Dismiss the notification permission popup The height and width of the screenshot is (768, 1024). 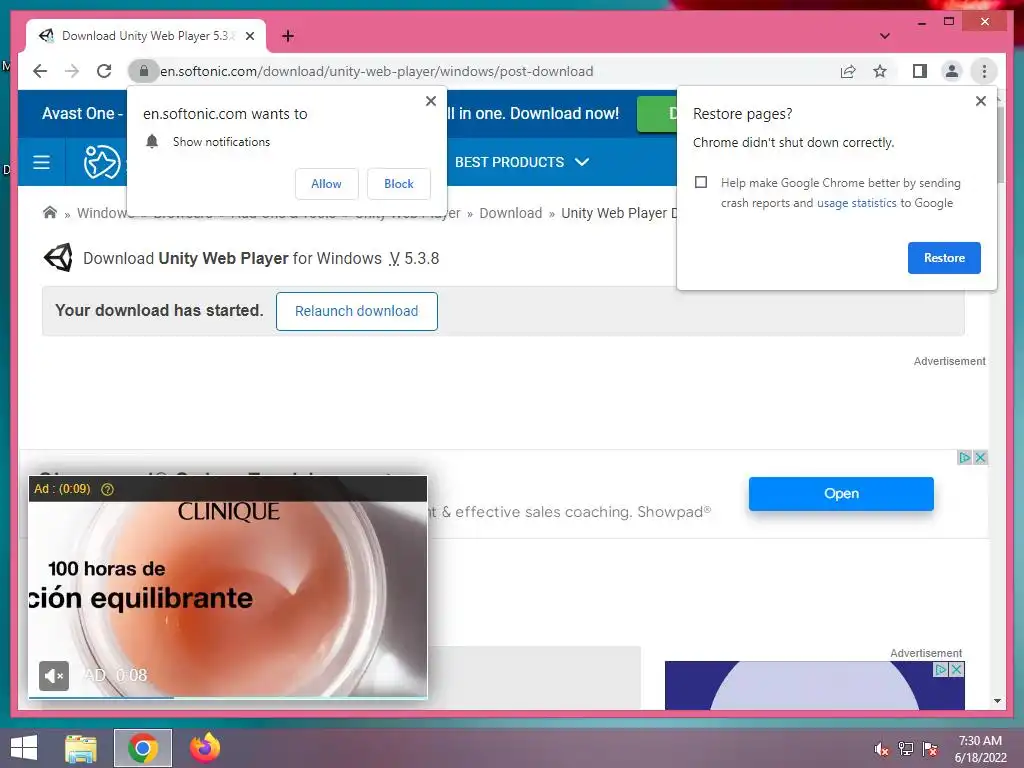click(430, 101)
